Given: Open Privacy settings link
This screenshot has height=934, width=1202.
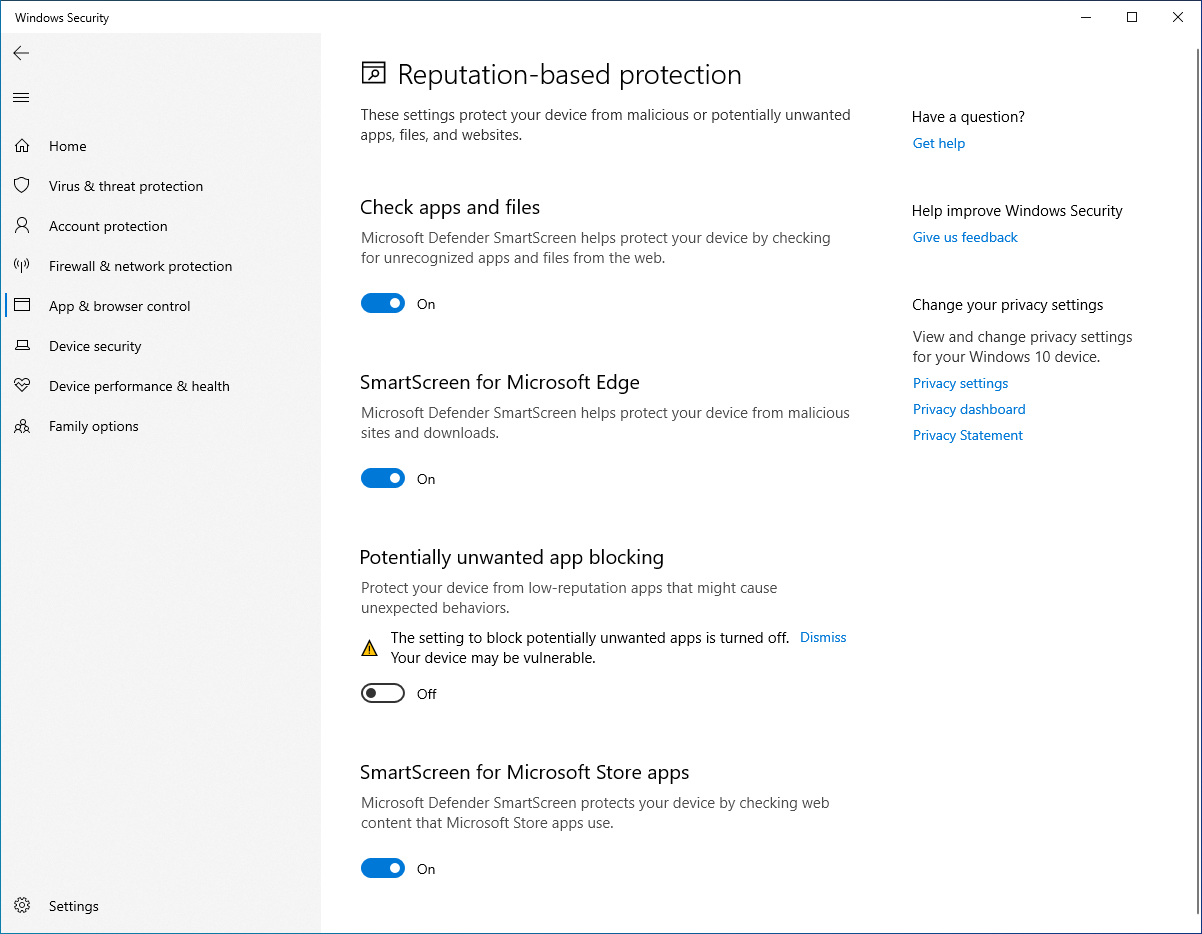Looking at the screenshot, I should point(960,383).
